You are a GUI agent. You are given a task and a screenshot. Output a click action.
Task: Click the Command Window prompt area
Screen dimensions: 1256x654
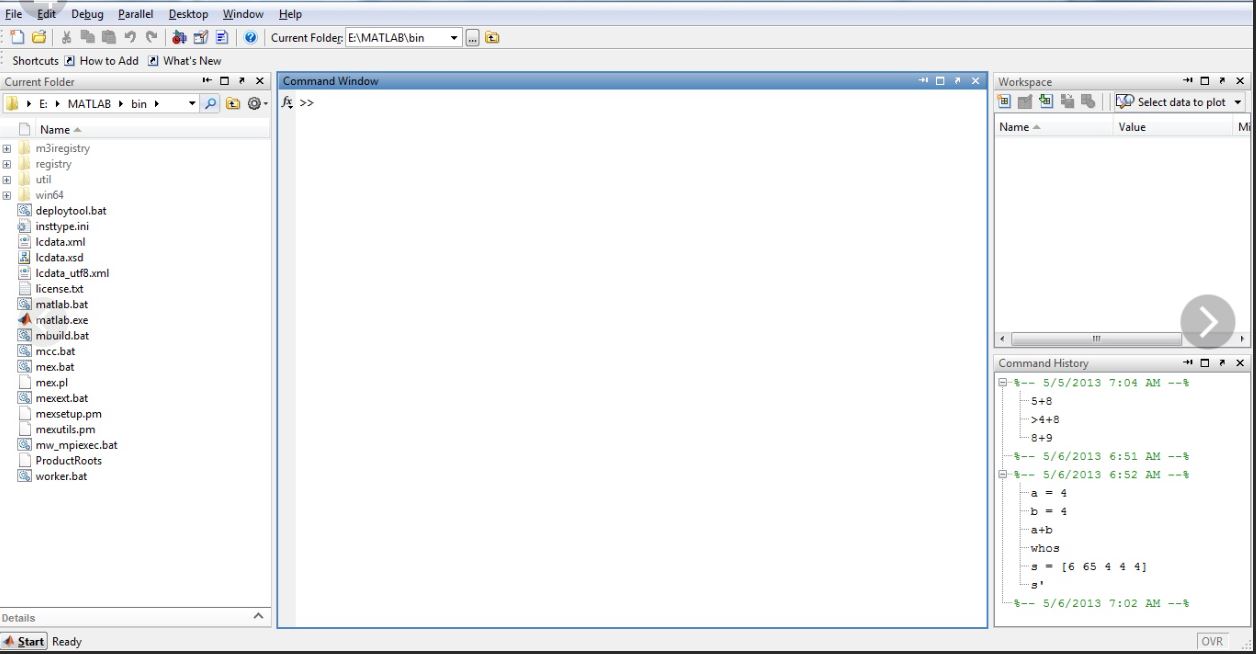(640, 359)
